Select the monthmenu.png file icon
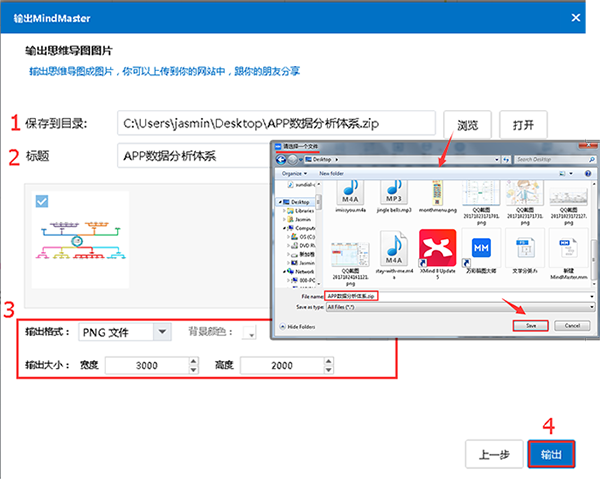The height and width of the screenshot is (482, 600). tap(438, 190)
